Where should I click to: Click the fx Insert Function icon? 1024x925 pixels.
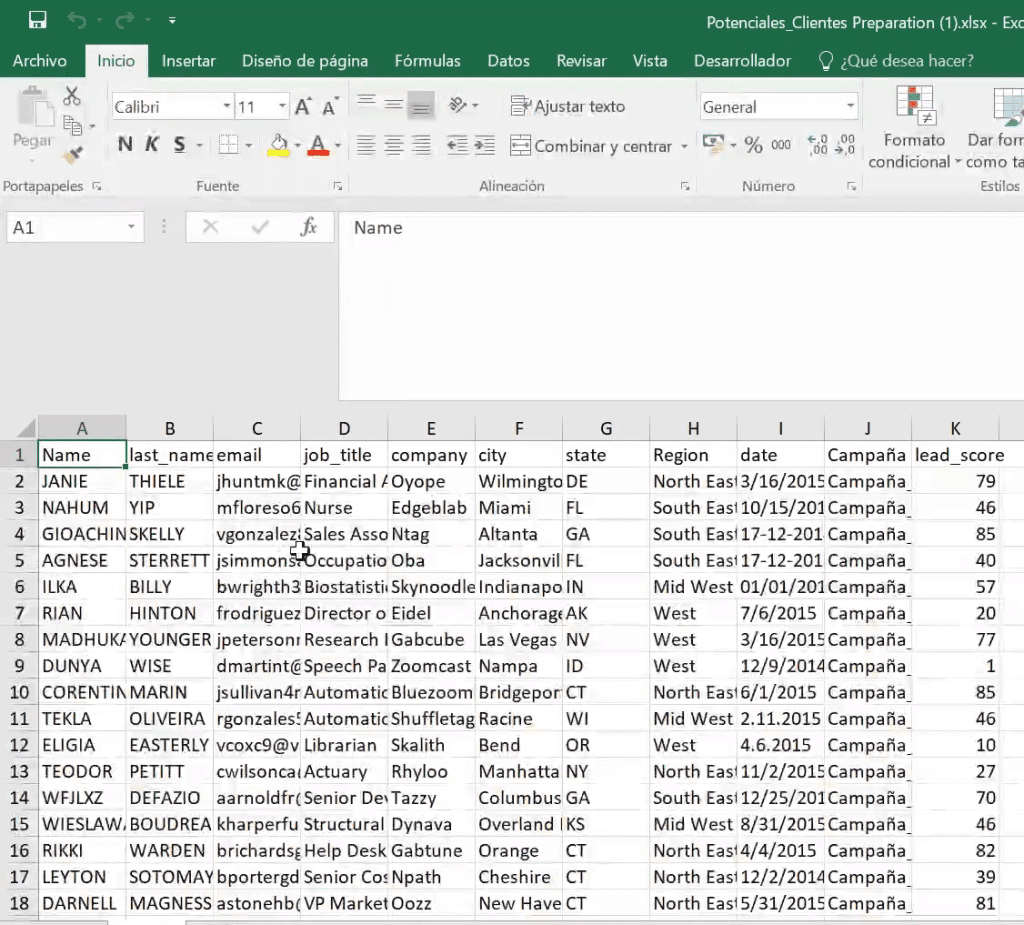pos(308,227)
